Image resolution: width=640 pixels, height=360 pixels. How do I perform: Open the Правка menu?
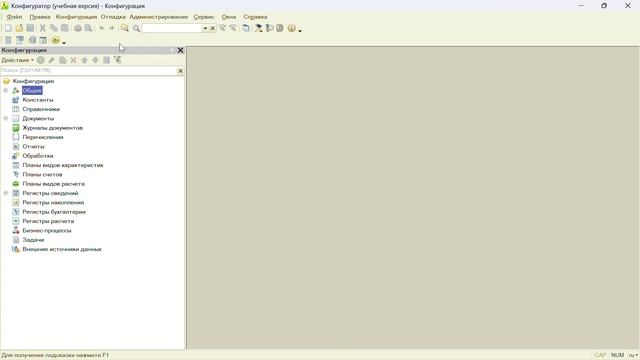[x=40, y=17]
